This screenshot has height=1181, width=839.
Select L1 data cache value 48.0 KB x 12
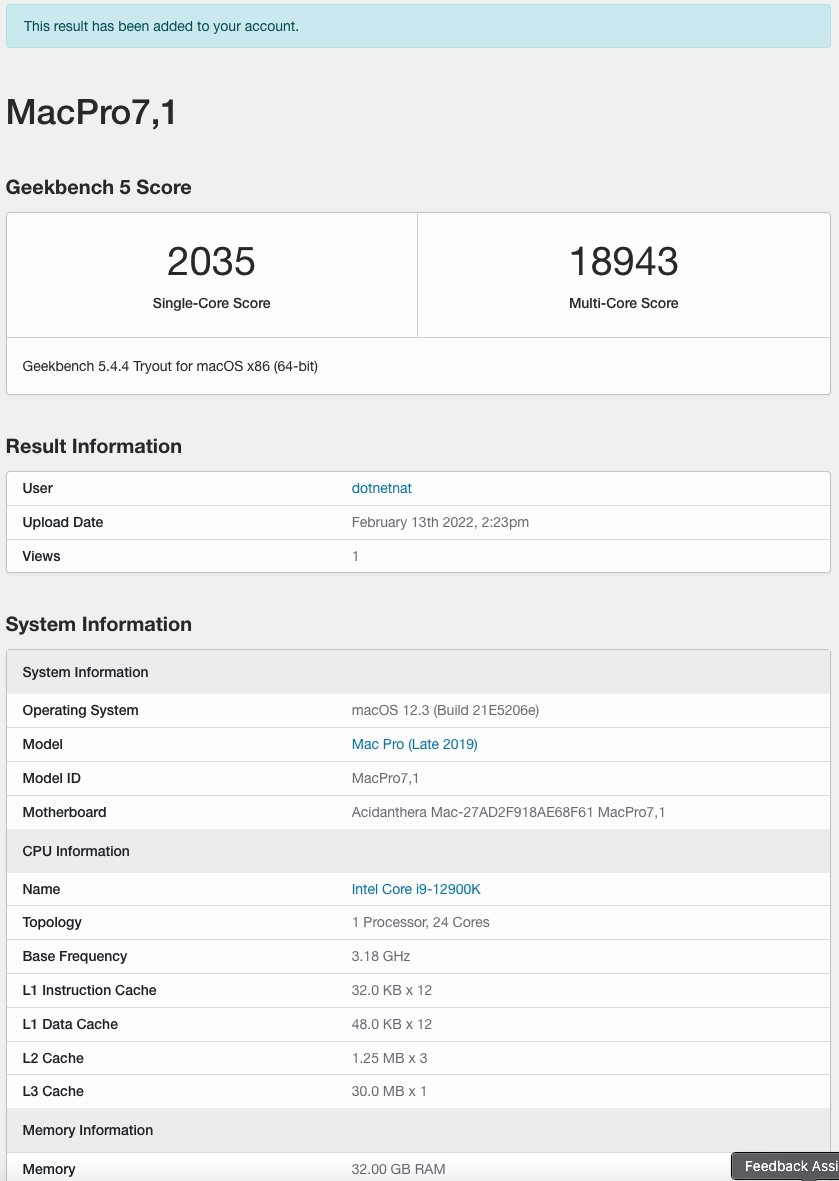pyautogui.click(x=392, y=1024)
